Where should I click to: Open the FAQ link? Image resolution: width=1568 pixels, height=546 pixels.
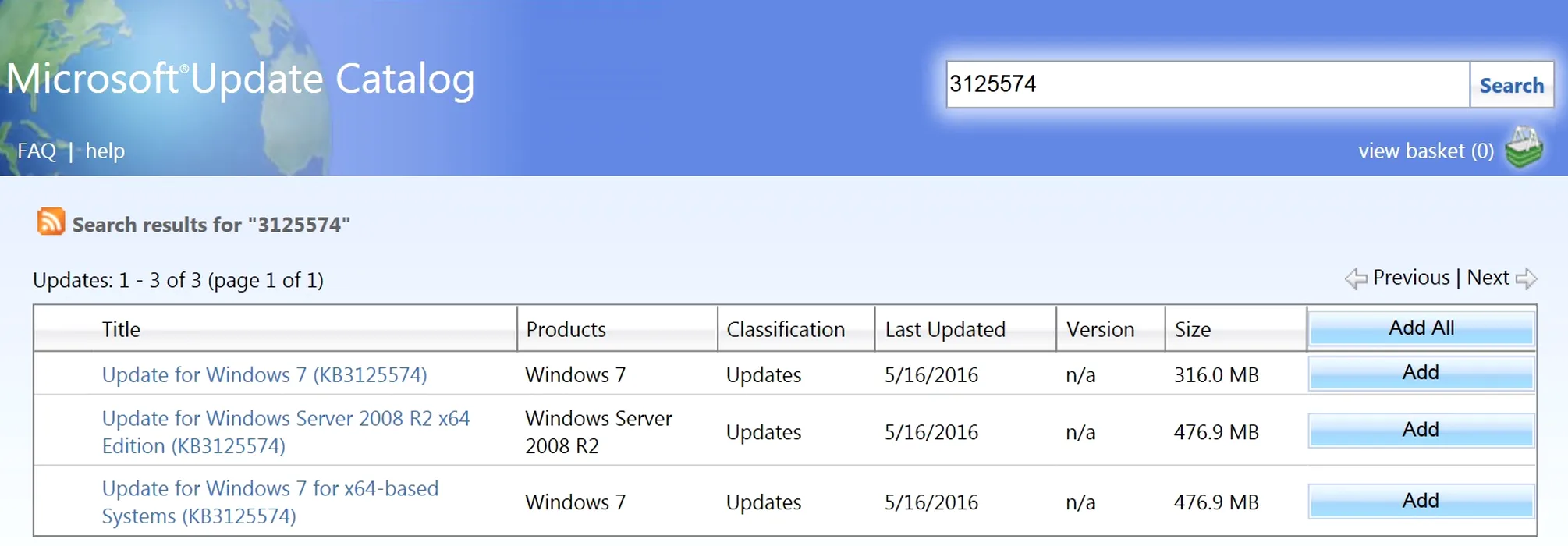coord(37,151)
